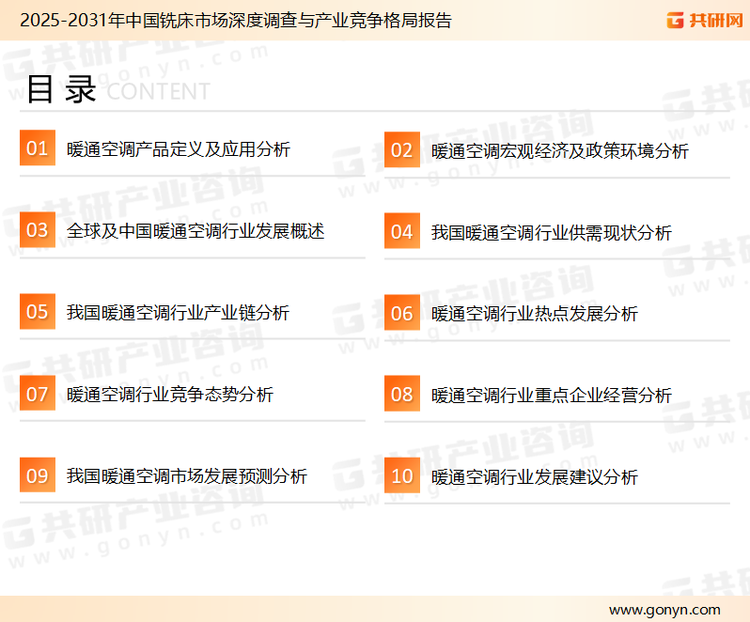Go to 我国暖通空调行业供需现状分析
The height and width of the screenshot is (622, 750).
point(551,233)
